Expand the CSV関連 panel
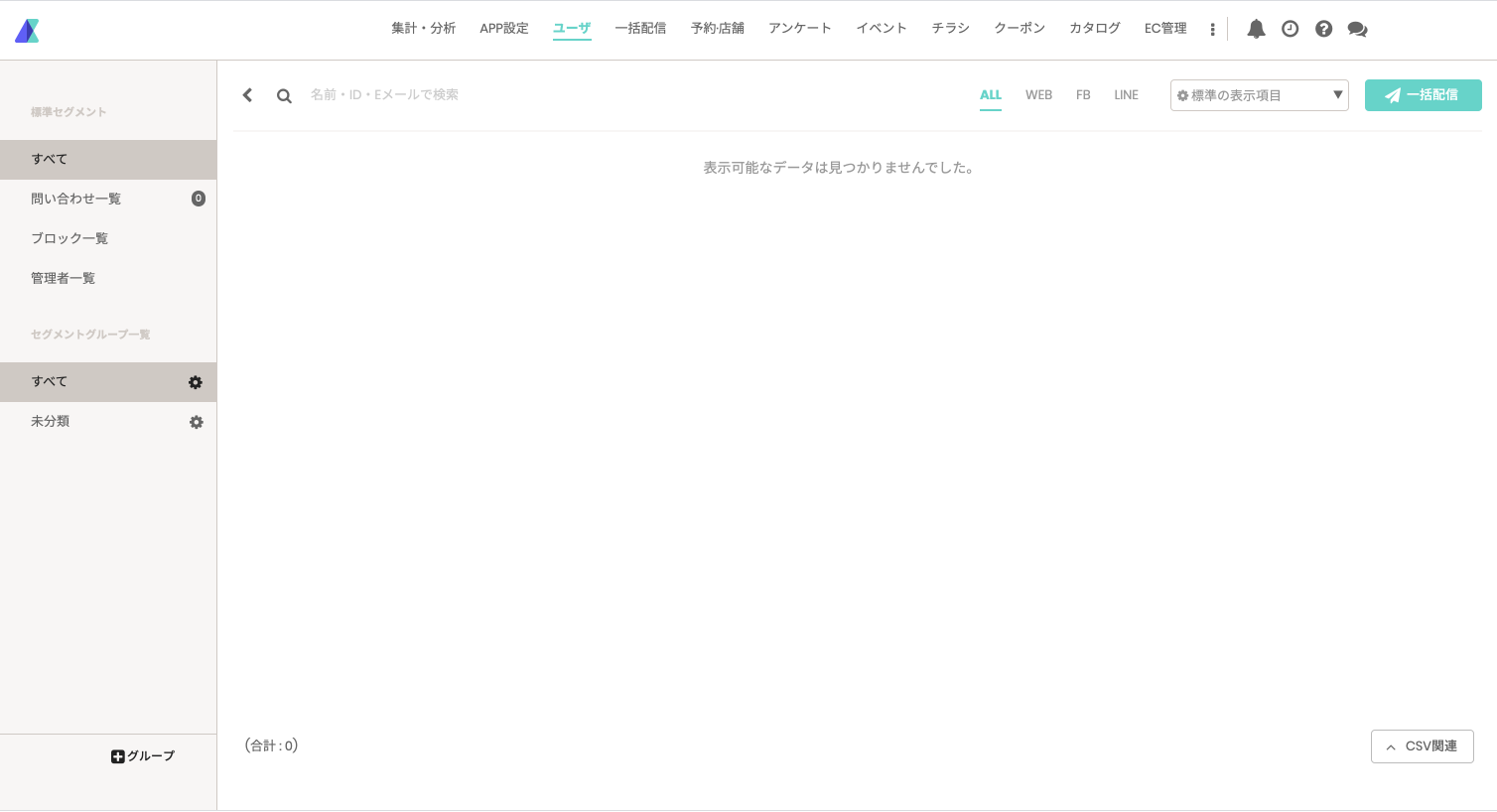Viewport: 1497px width, 812px height. [x=1422, y=746]
